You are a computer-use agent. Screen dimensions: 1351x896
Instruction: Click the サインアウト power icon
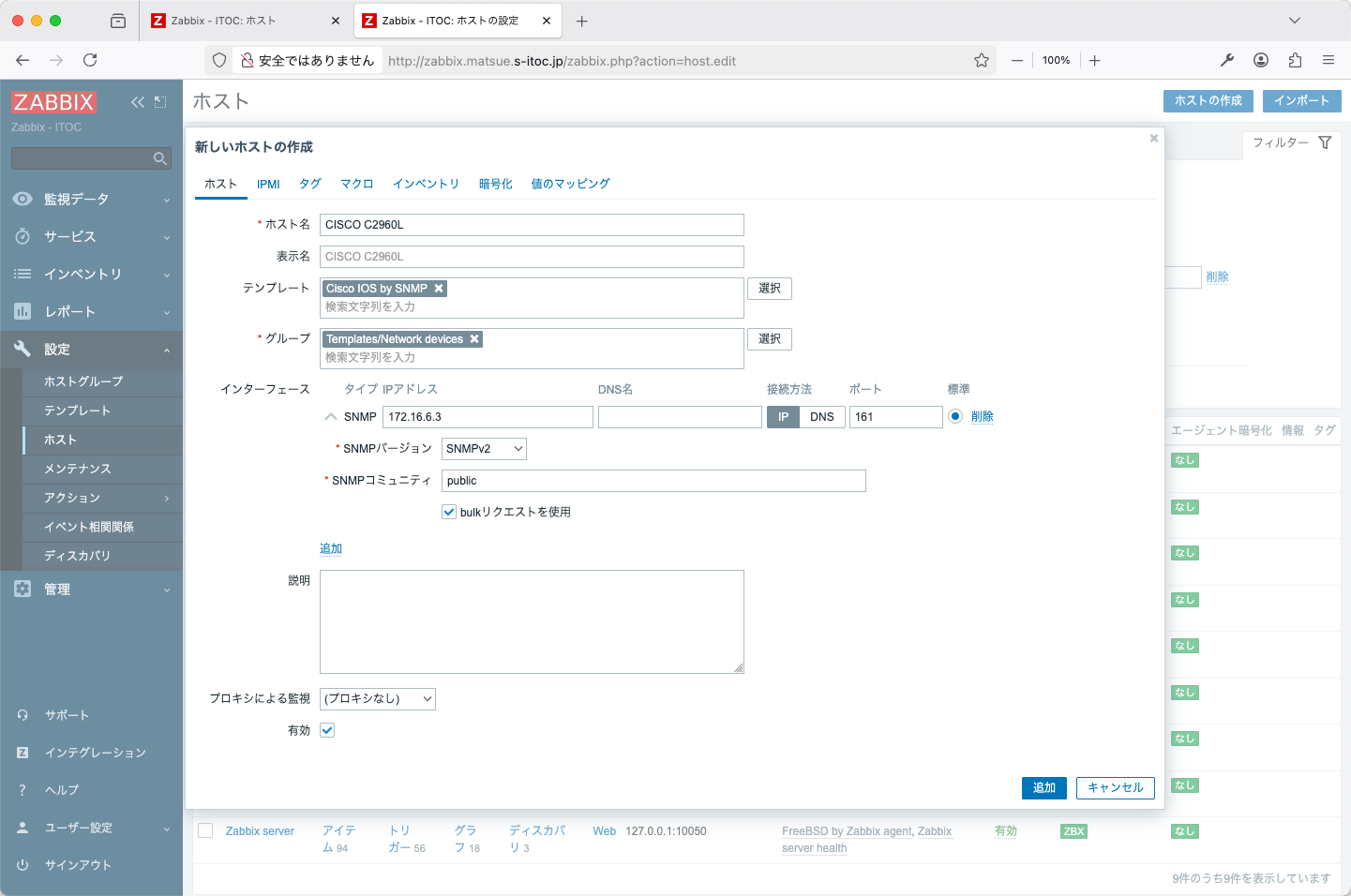click(x=23, y=865)
